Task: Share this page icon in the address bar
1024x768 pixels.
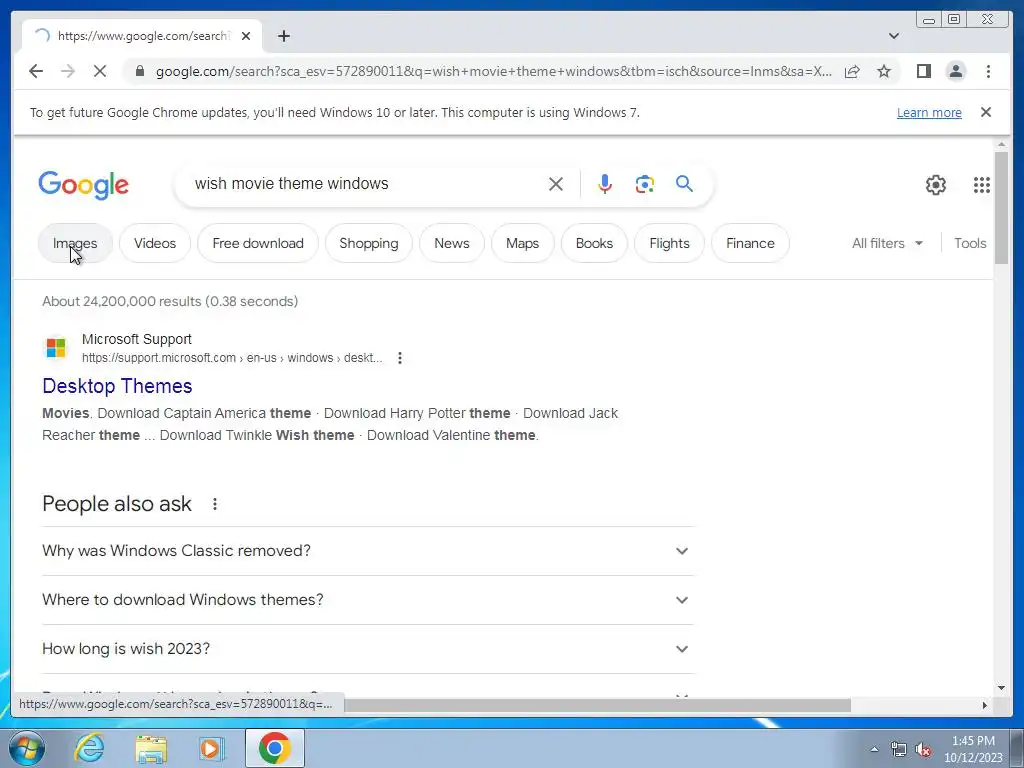Action: (852, 71)
